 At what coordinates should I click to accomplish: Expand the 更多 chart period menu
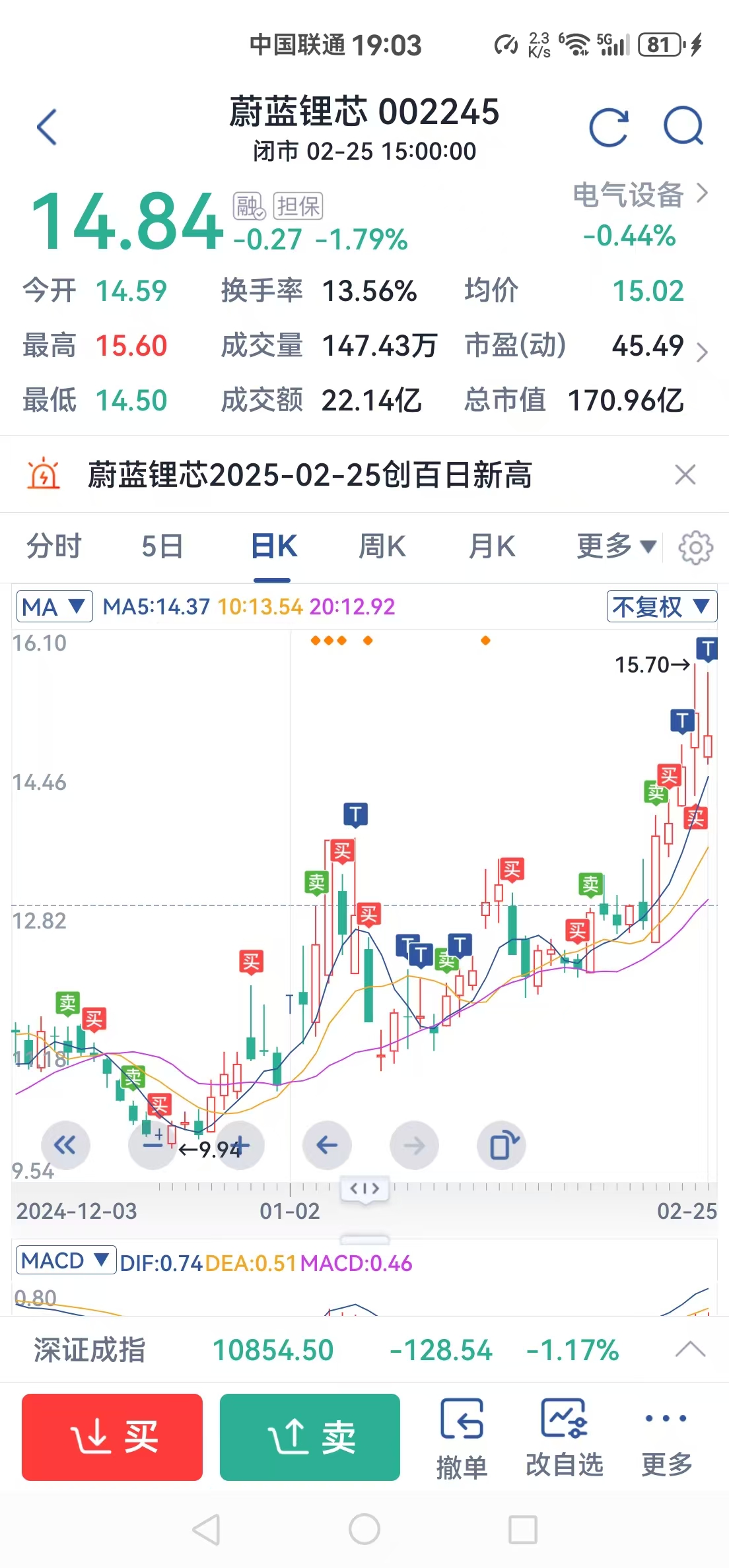615,546
